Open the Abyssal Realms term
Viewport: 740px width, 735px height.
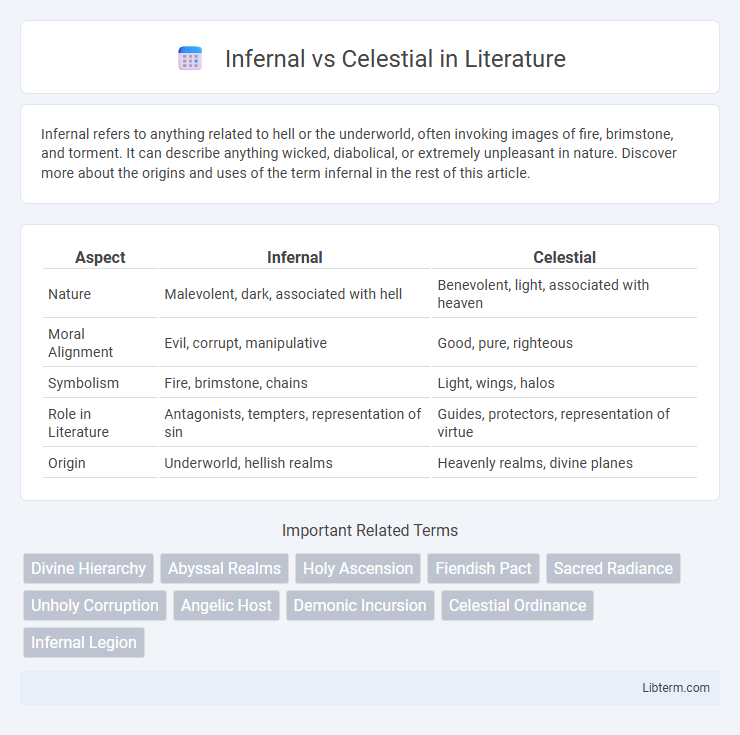tap(225, 568)
